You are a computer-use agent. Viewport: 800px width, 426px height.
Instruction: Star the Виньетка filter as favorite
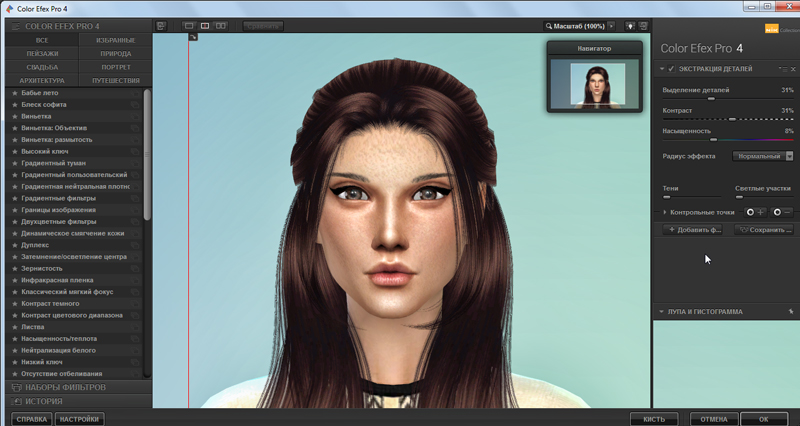[x=15, y=116]
